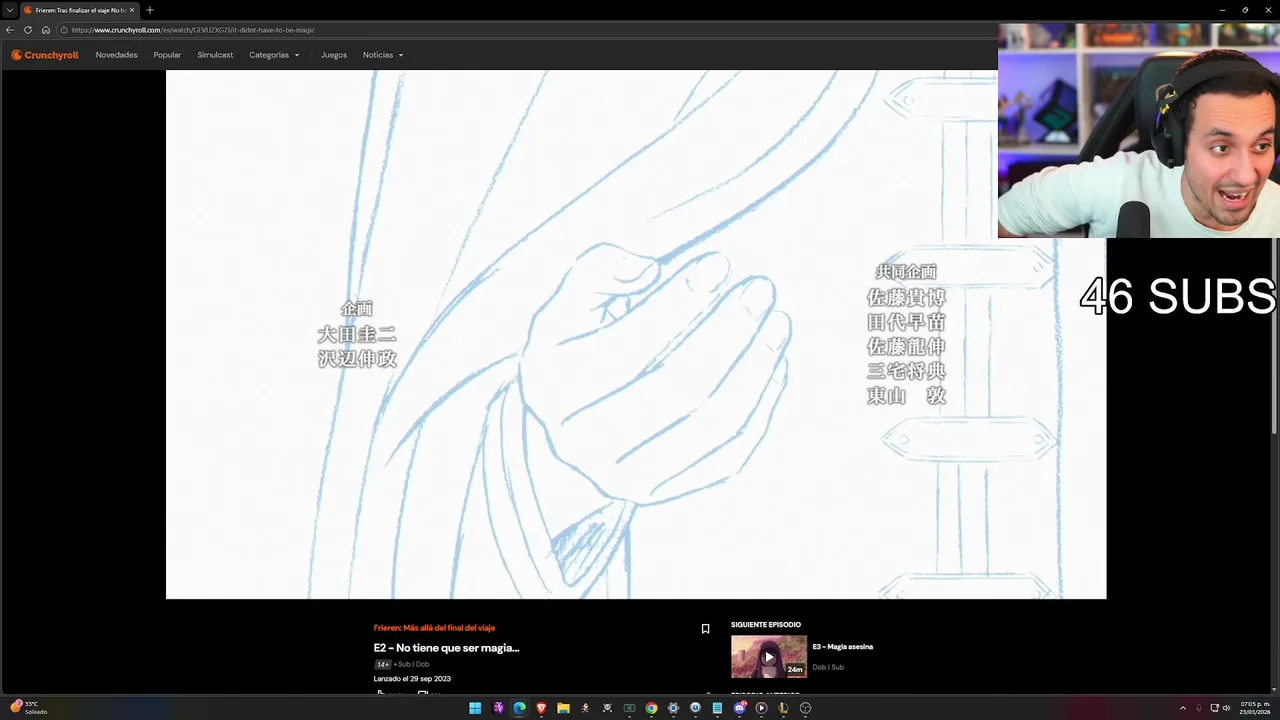The height and width of the screenshot is (720, 1280).
Task: Open the purple character app in taskbar
Action: pyautogui.click(x=497, y=708)
